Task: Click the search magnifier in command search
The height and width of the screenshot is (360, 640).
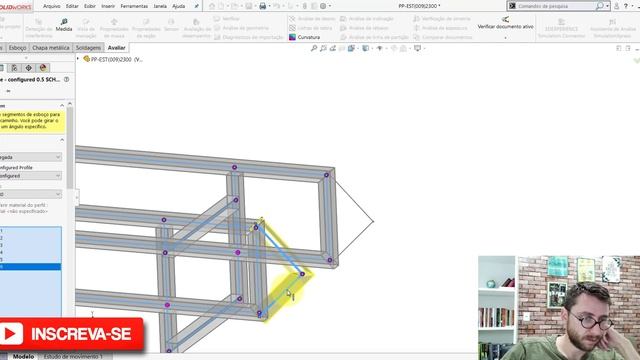Action: click(x=599, y=6)
